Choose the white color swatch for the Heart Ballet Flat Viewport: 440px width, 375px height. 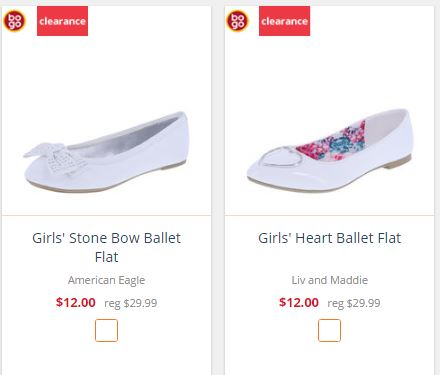pos(329,330)
